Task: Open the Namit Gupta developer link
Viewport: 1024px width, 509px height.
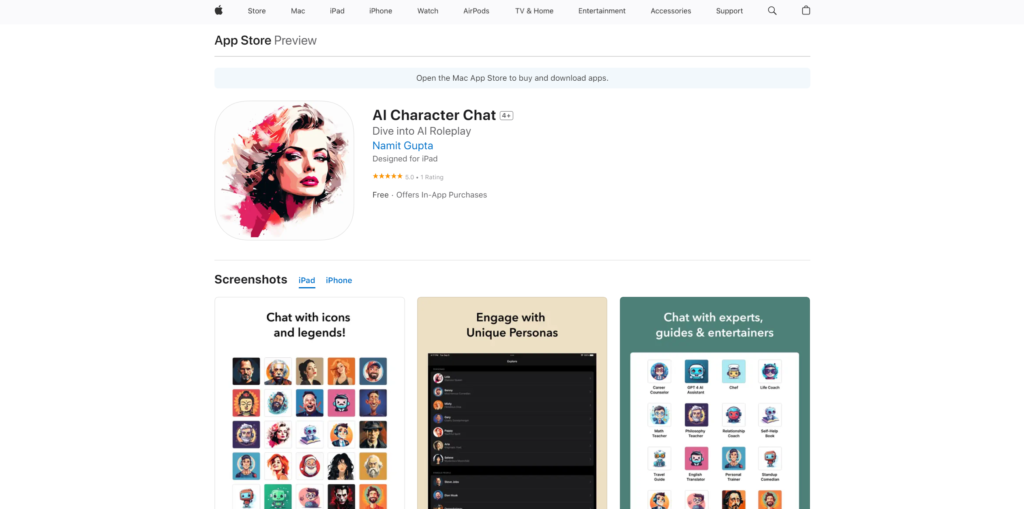Action: (x=402, y=146)
